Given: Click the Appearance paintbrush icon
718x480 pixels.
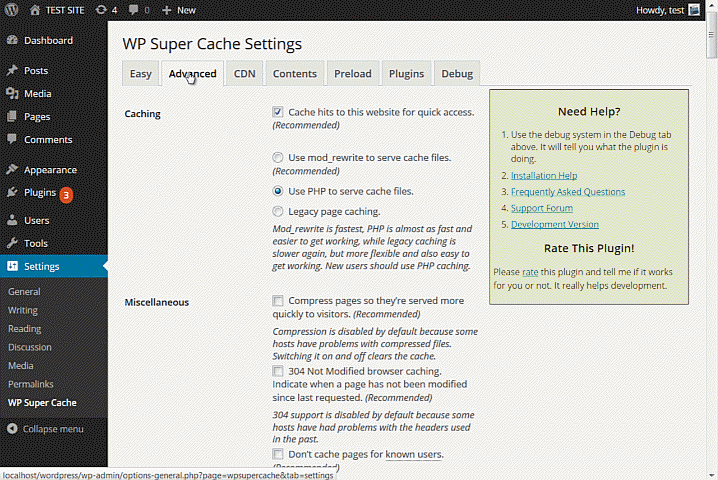Looking at the screenshot, I should [12, 169].
